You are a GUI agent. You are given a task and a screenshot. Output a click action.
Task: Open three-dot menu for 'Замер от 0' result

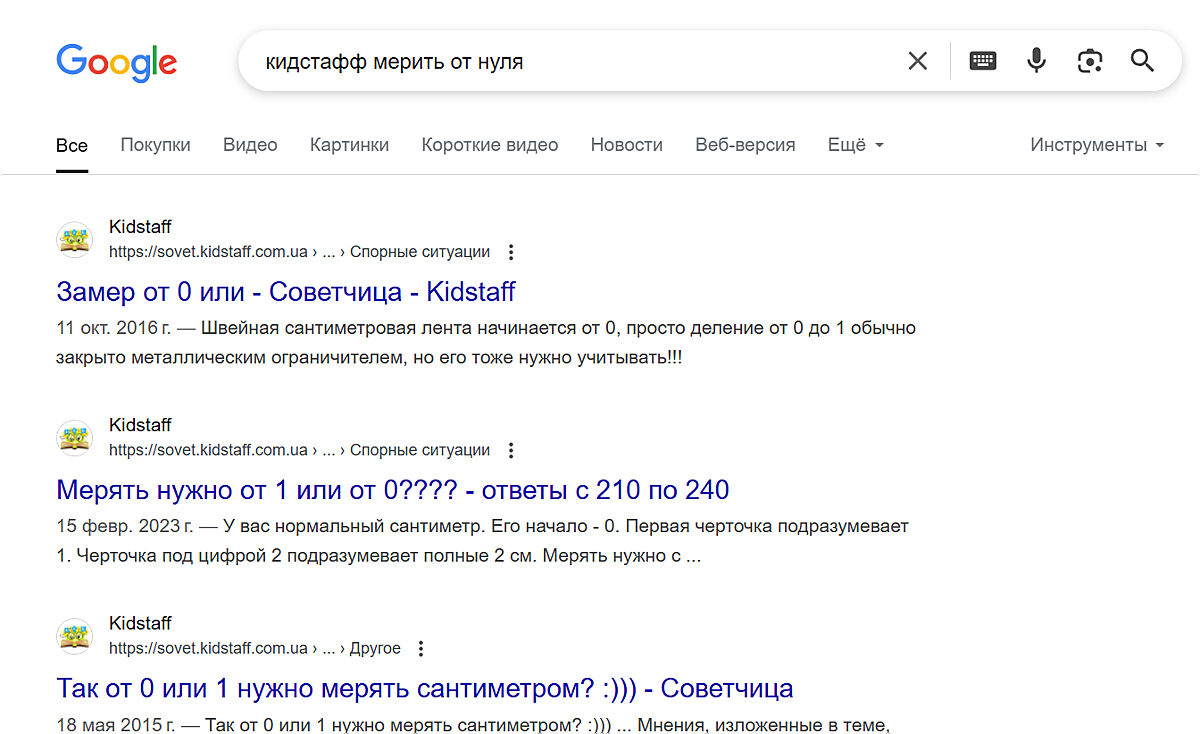point(511,252)
